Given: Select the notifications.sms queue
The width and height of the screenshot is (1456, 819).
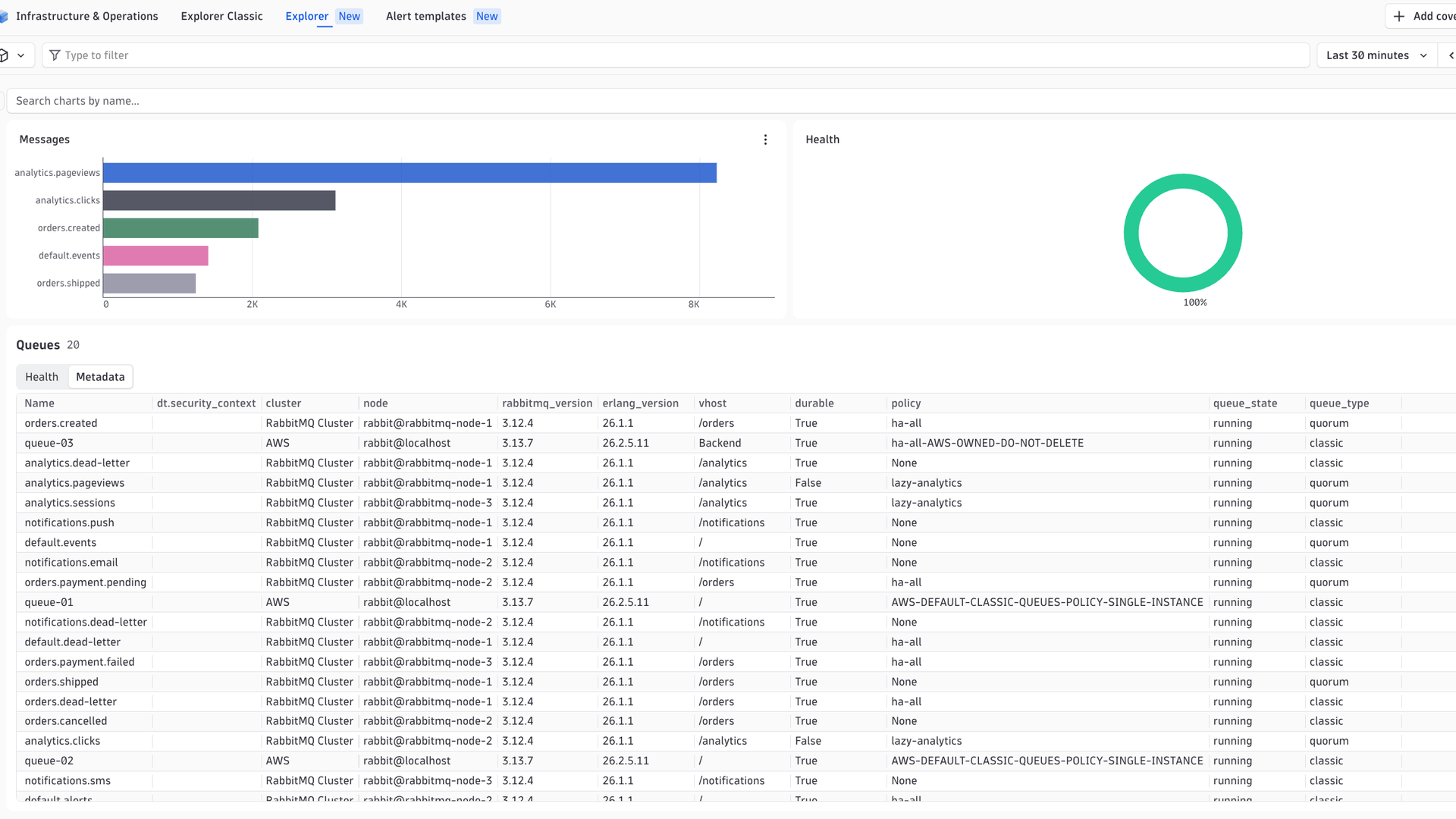Looking at the screenshot, I should point(67,780).
